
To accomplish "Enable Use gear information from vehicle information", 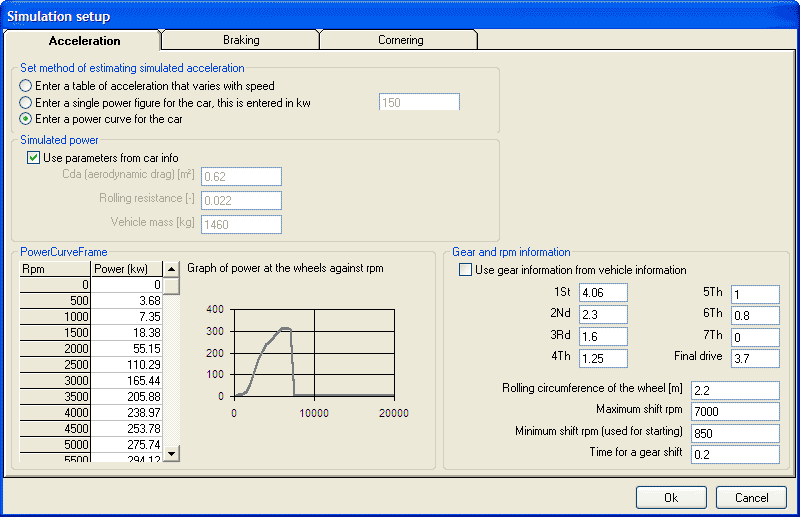I will pyautogui.click(x=465, y=270).
